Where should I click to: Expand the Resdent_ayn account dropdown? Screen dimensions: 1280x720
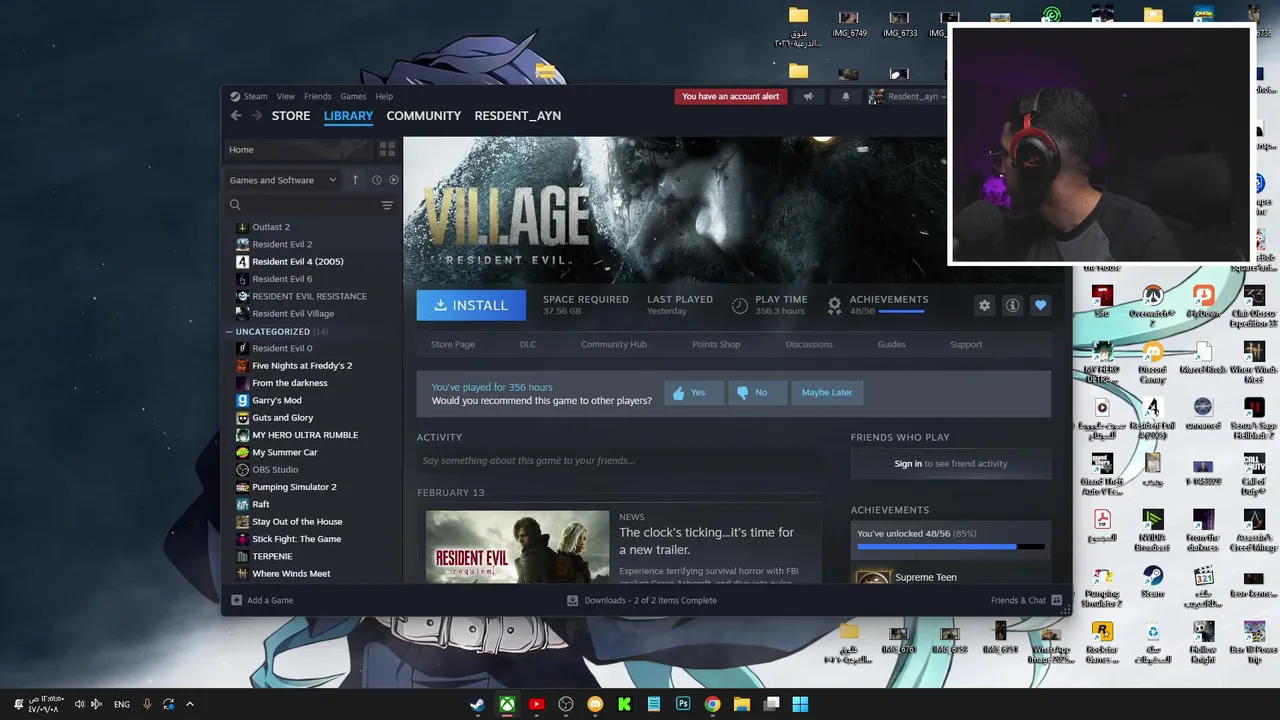coord(908,97)
